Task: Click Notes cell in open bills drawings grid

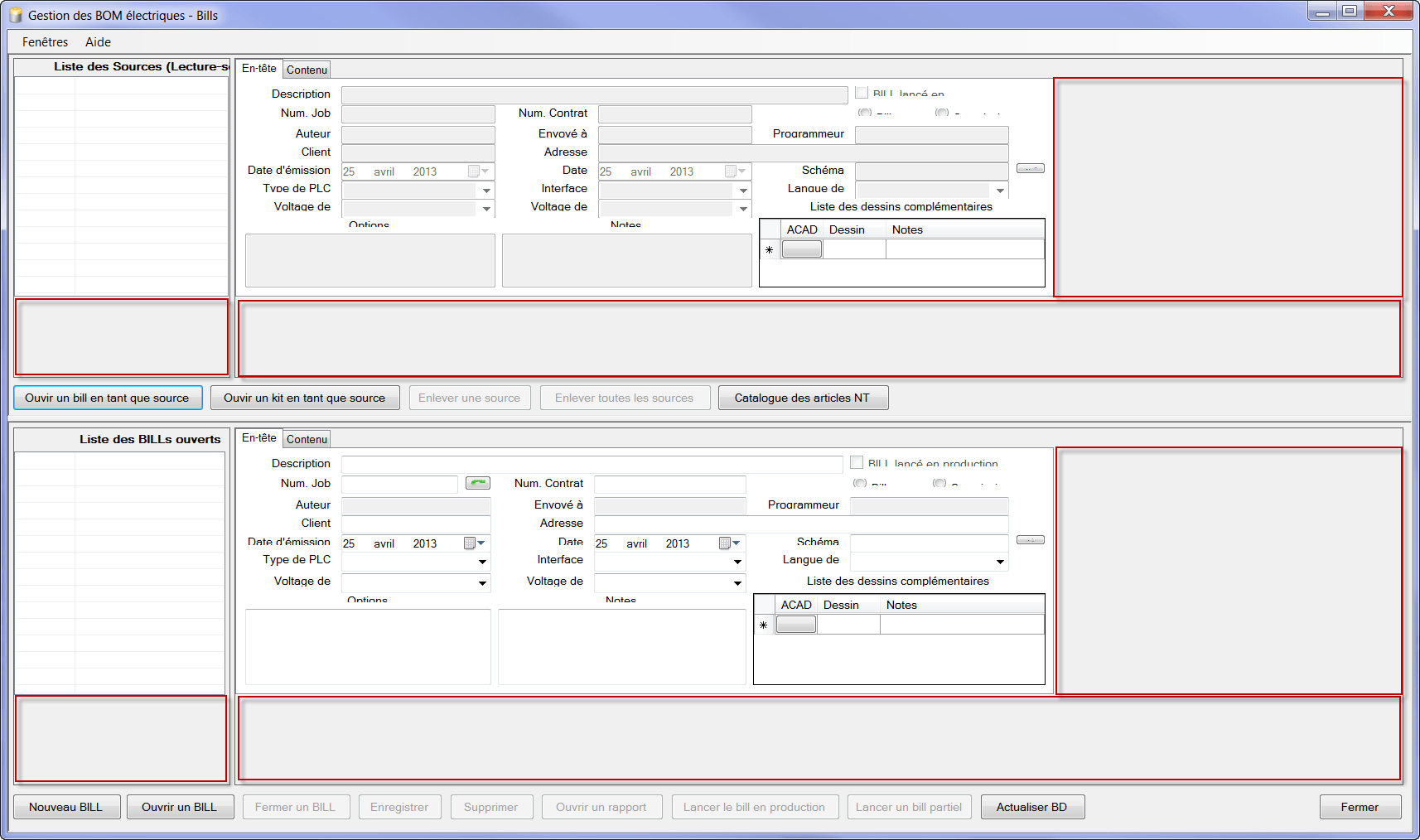Action: 962,625
